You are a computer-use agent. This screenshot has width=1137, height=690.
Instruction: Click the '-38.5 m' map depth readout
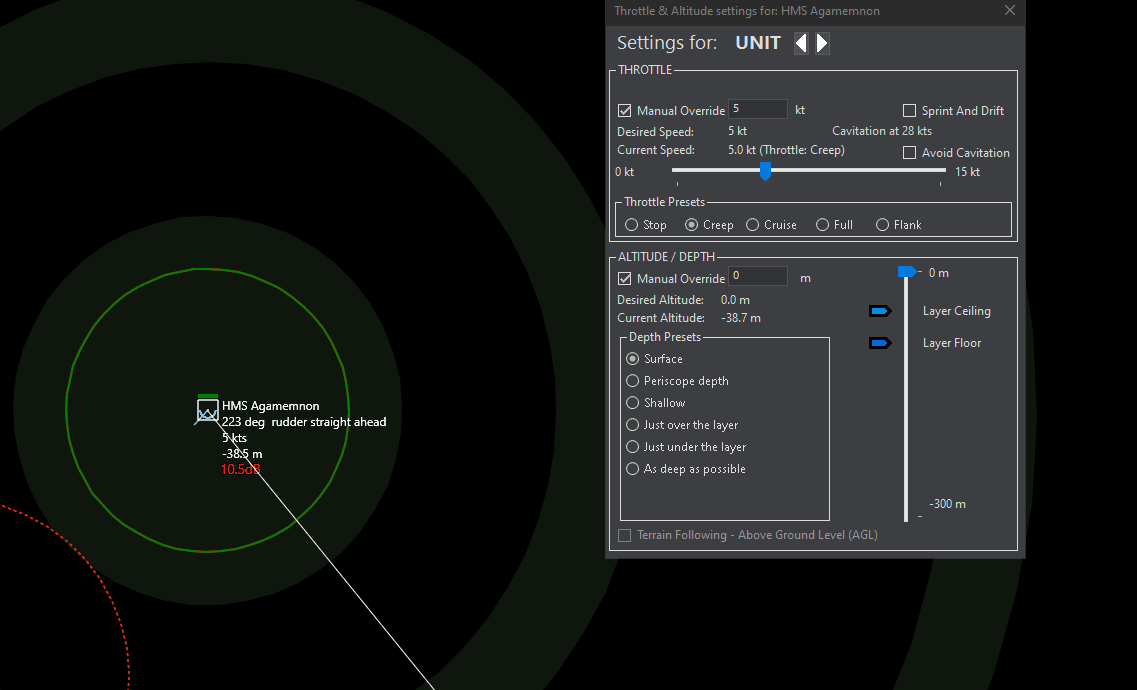coord(242,454)
